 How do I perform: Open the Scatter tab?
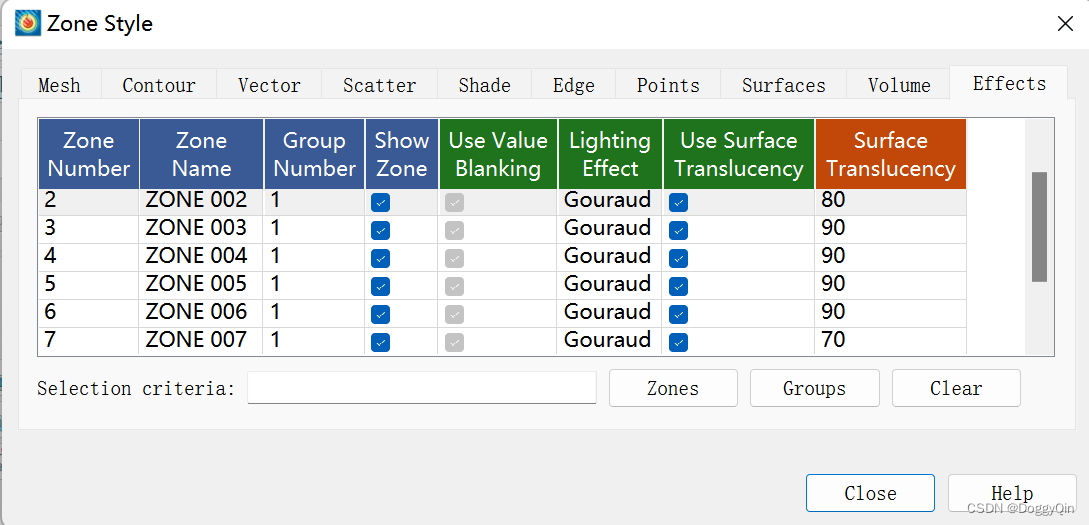pos(379,85)
